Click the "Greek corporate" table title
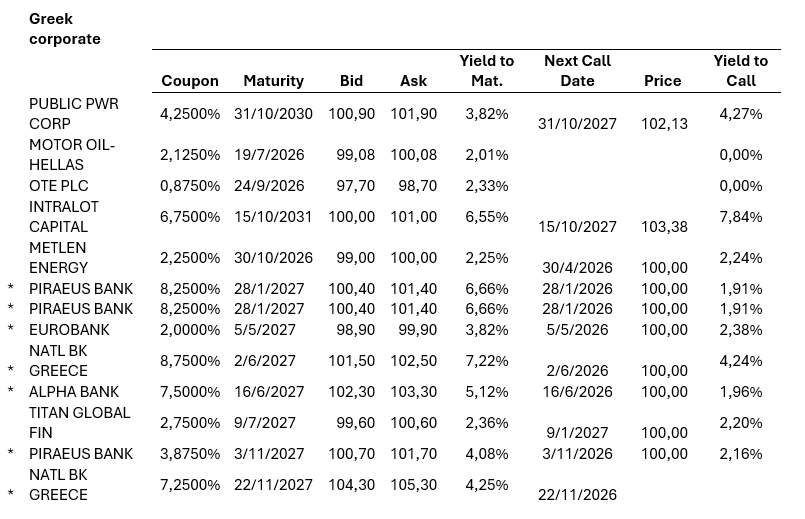 coord(65,29)
